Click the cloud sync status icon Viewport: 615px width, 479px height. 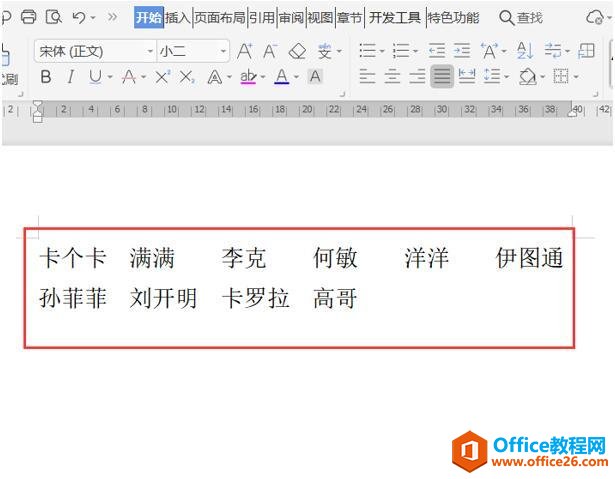click(x=595, y=18)
